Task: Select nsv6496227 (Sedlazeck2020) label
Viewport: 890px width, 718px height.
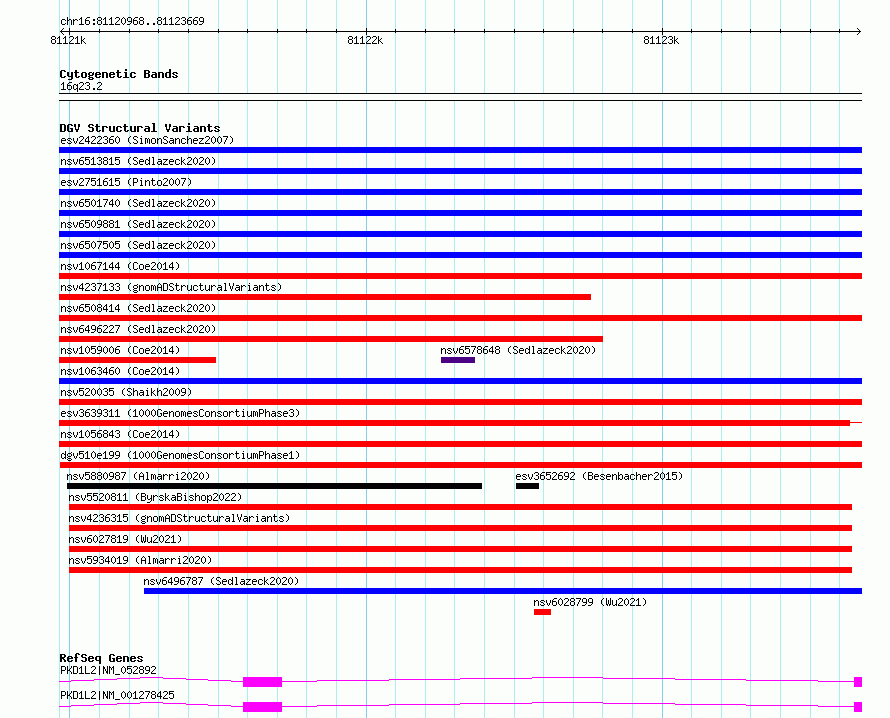Action: click(138, 329)
